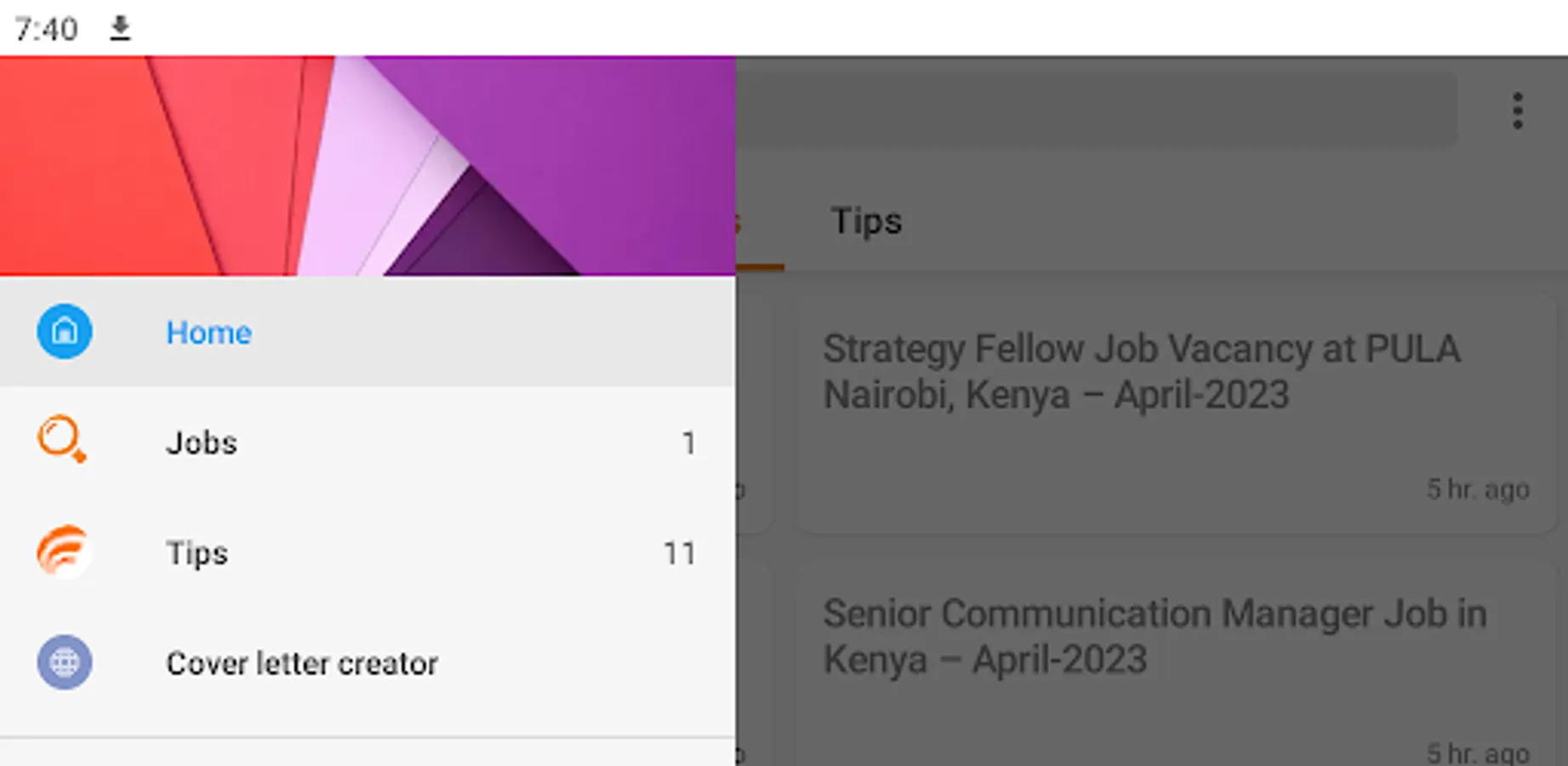The image size is (1568, 766).
Task: Click the Jobs unread count badge 1
Action: 689,443
